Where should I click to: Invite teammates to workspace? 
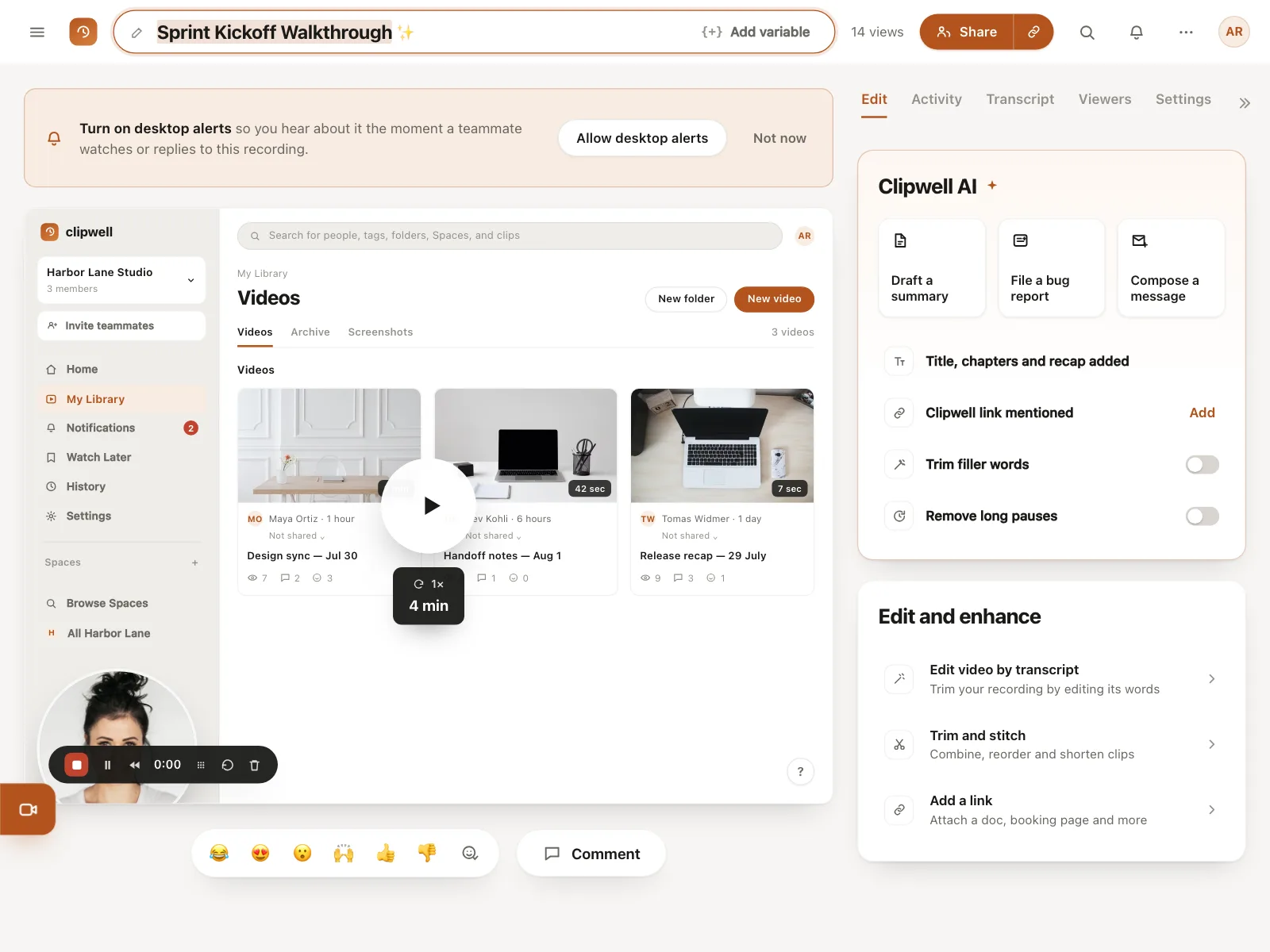point(121,326)
